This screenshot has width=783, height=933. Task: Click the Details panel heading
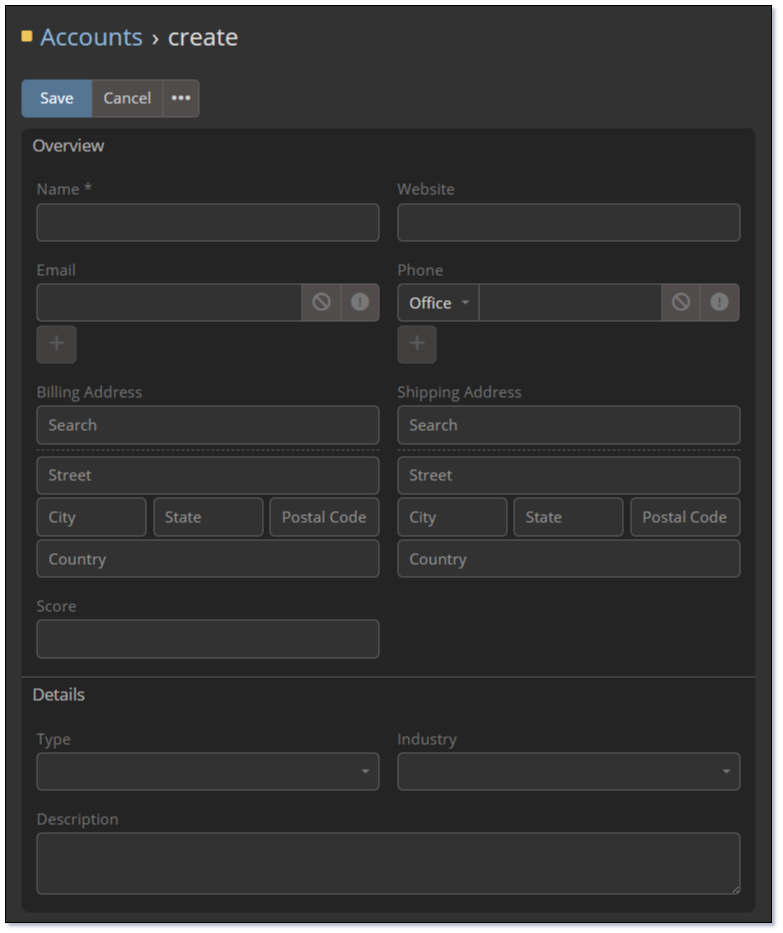[x=59, y=695]
